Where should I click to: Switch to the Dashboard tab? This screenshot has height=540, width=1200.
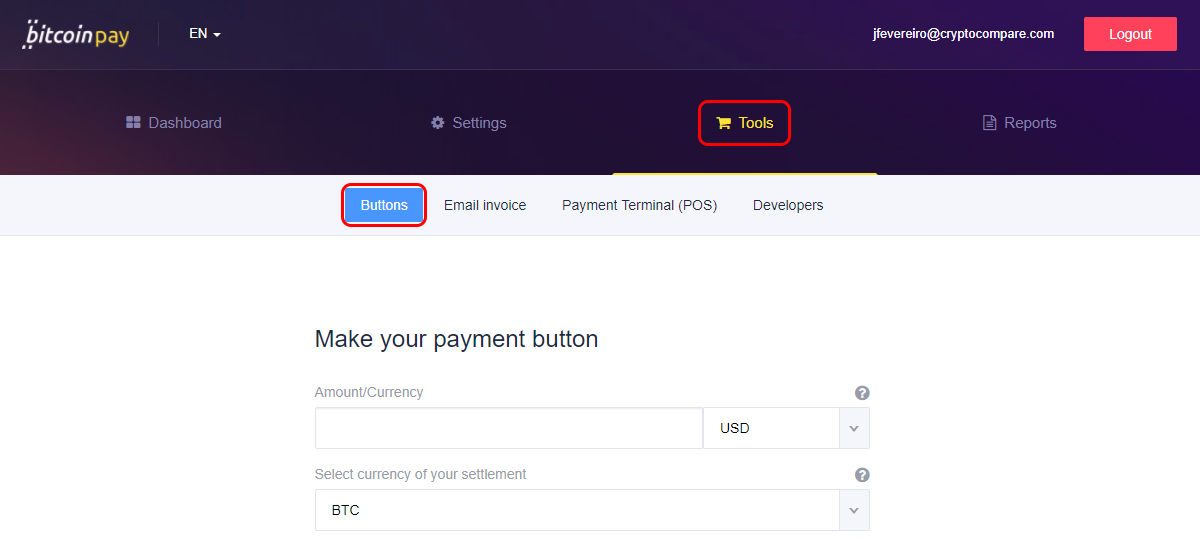tap(174, 123)
